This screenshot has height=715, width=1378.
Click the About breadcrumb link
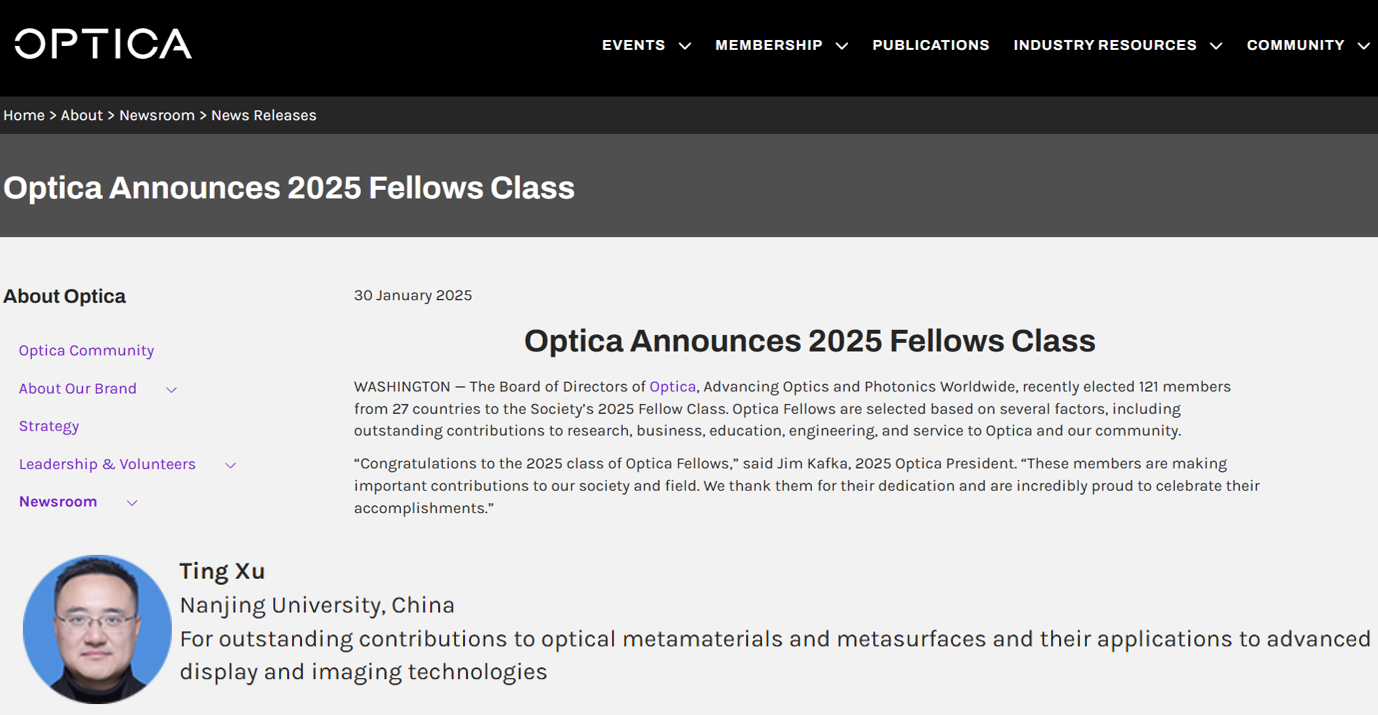pos(81,115)
